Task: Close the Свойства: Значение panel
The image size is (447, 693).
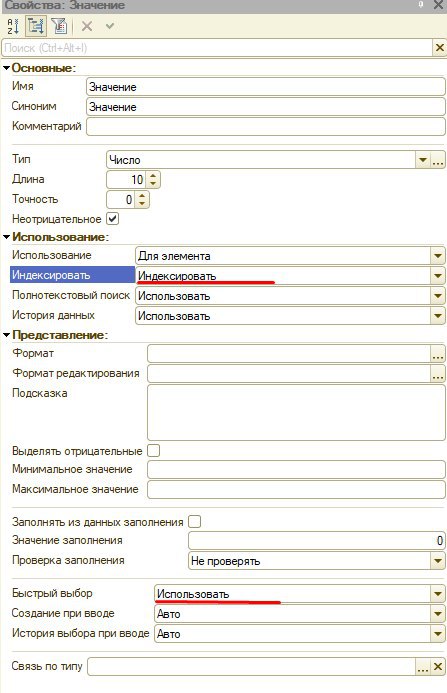Action: click(438, 5)
